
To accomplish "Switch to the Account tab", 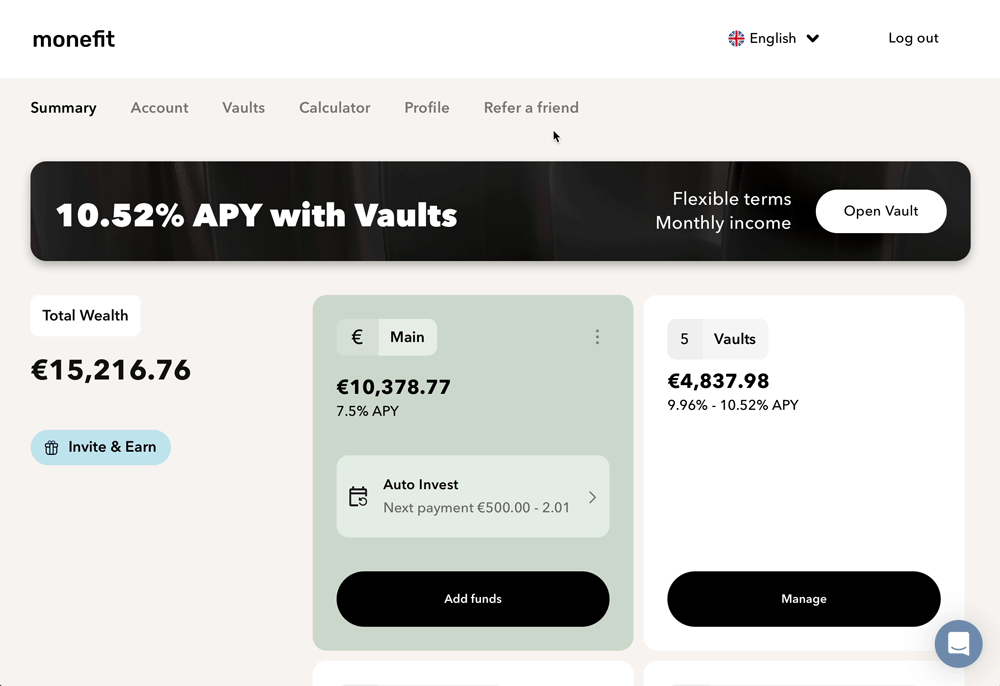I will tap(159, 108).
